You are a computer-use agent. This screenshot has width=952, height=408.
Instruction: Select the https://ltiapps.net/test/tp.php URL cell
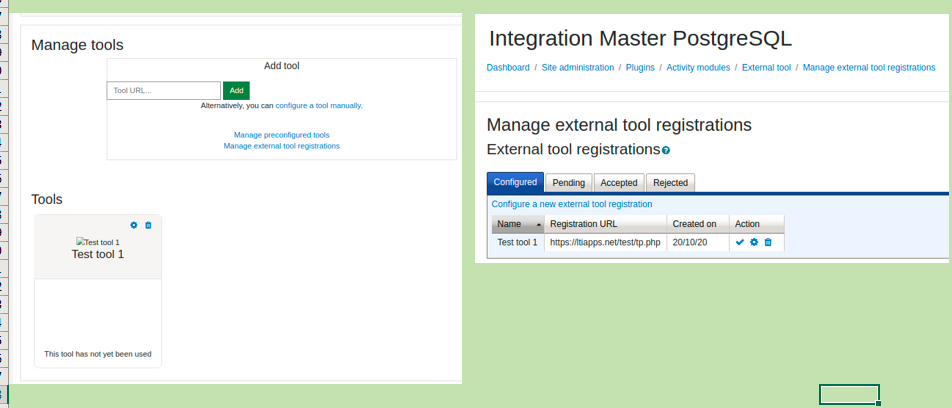(606, 242)
